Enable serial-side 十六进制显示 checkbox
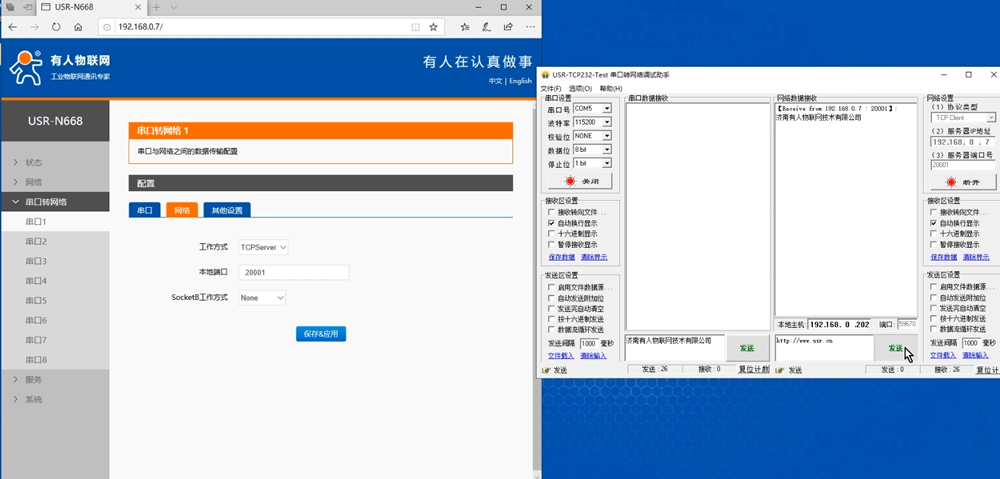 click(x=552, y=234)
